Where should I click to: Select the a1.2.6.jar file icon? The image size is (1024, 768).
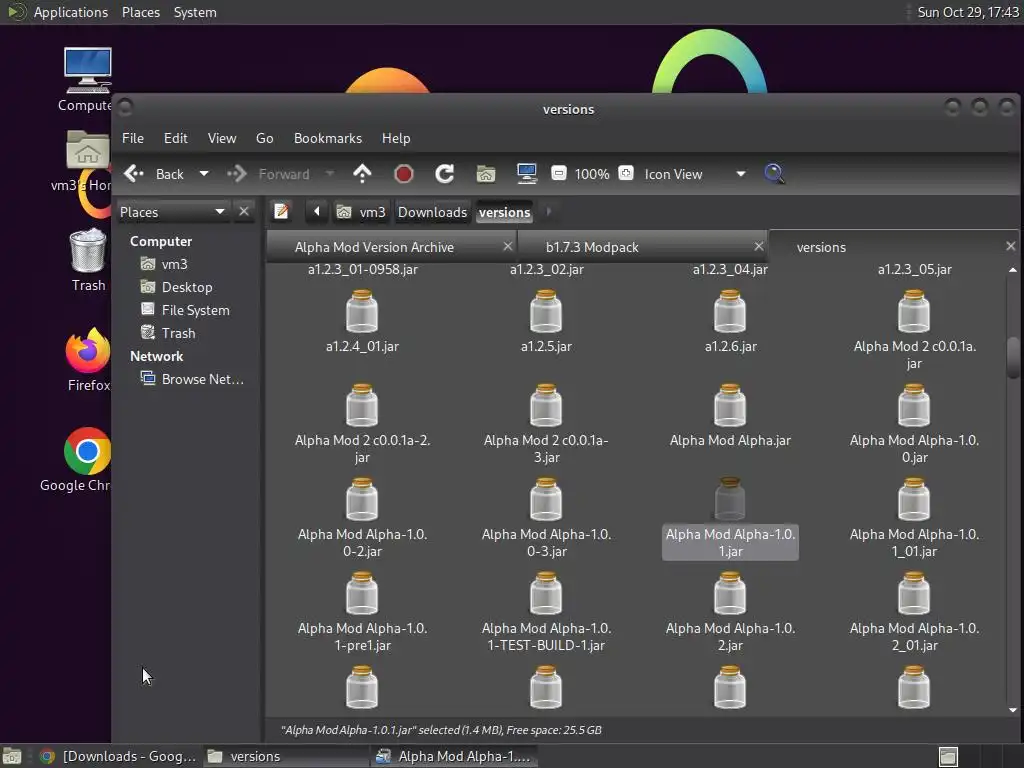pos(730,312)
